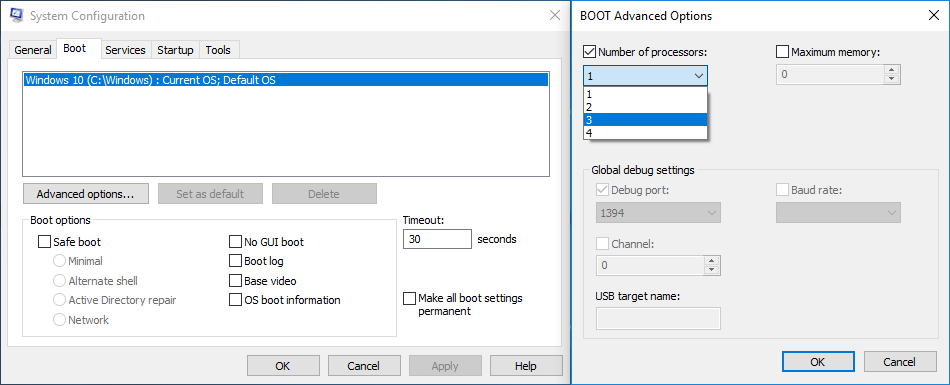Open the Startup tab

[175, 50]
